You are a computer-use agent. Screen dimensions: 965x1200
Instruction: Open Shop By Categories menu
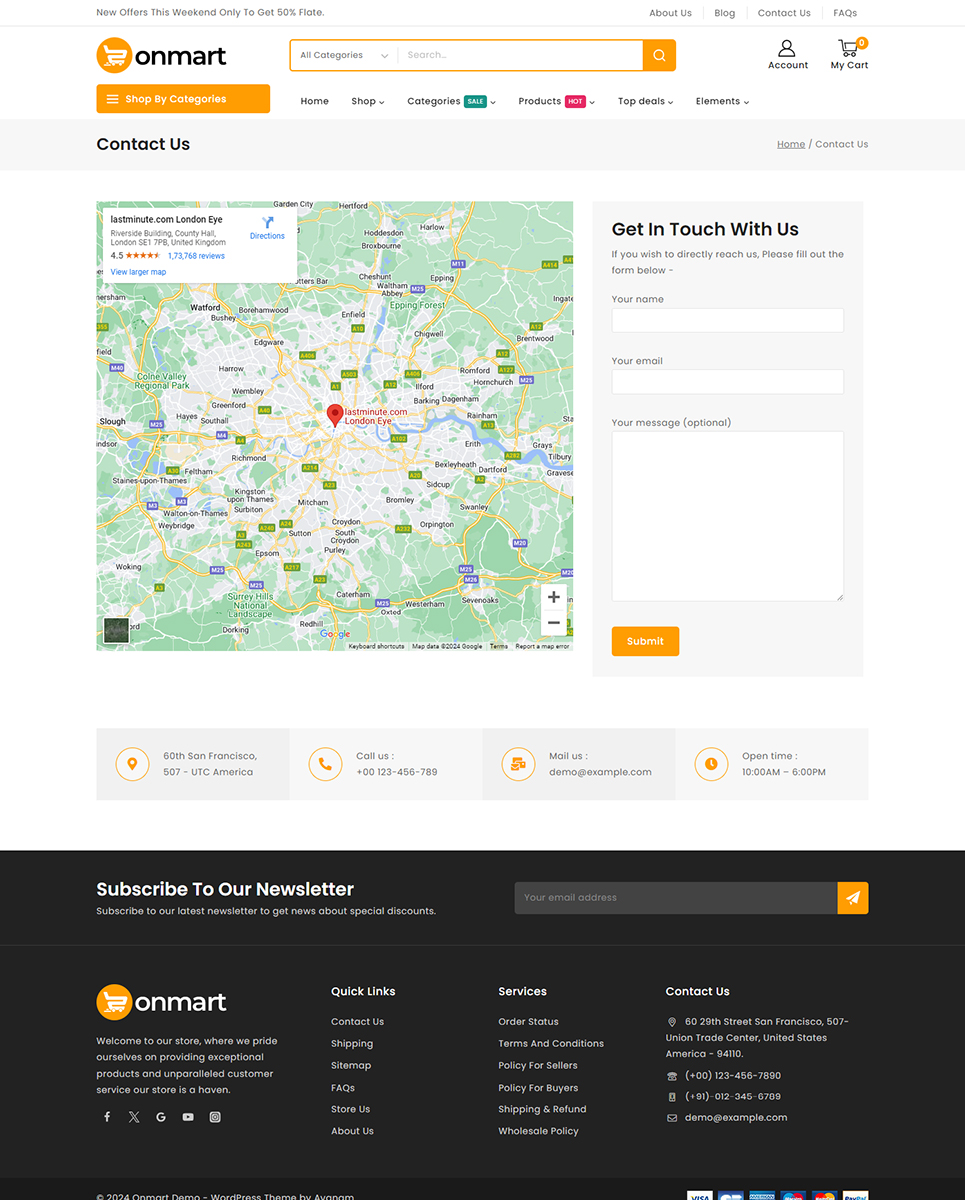[x=183, y=99]
